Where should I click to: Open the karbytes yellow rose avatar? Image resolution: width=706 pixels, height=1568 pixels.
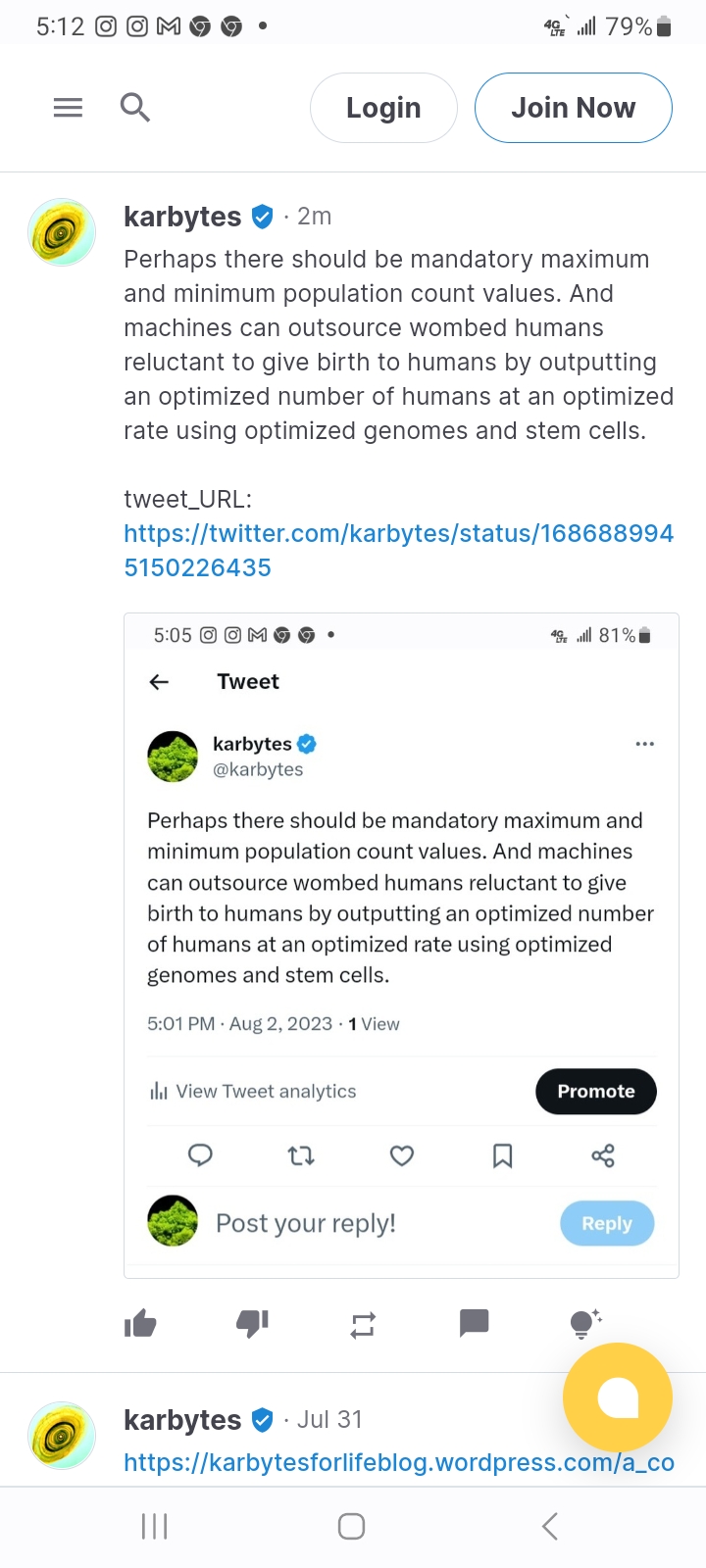pyautogui.click(x=61, y=233)
